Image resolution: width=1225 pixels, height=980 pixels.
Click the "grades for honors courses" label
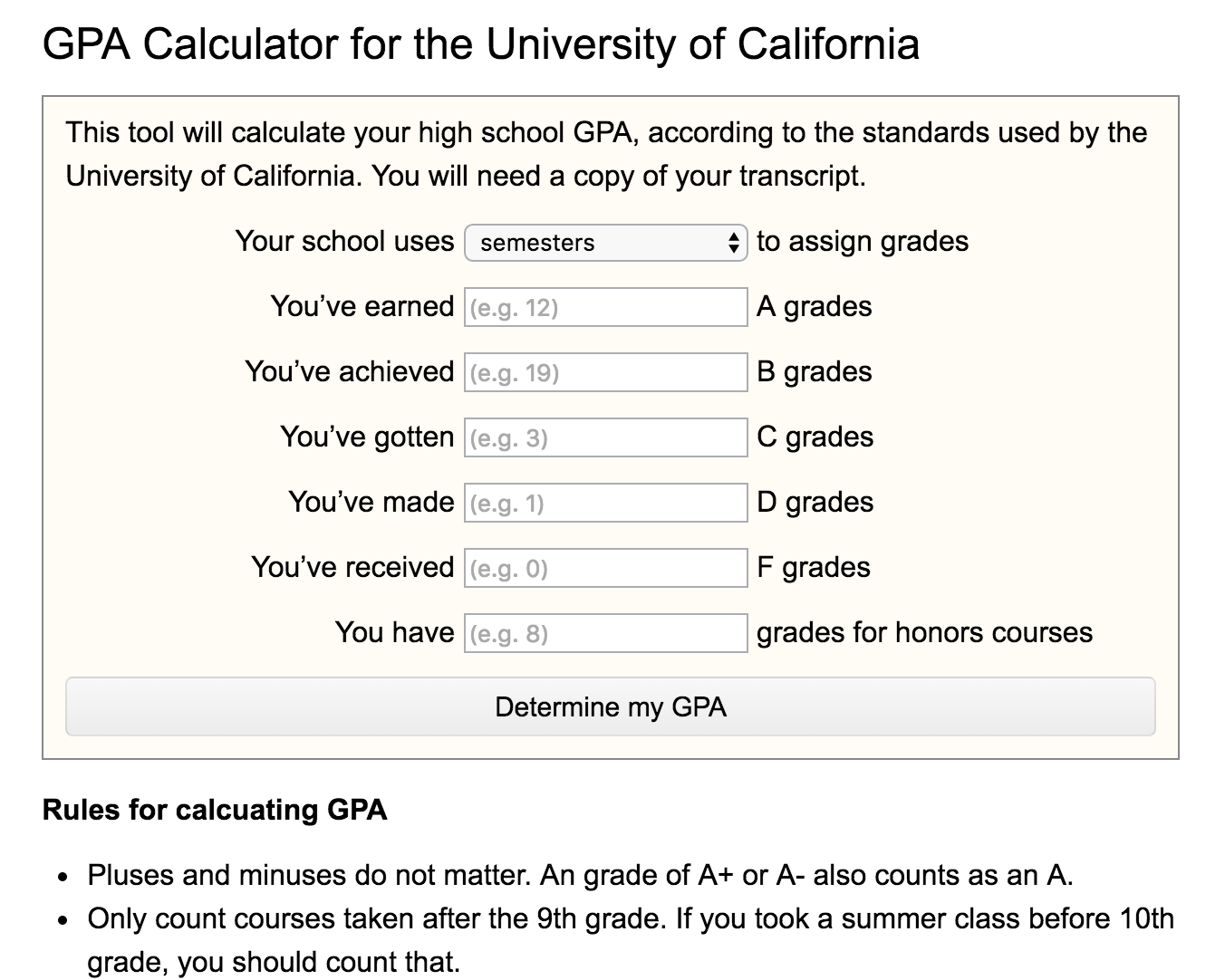coord(924,632)
